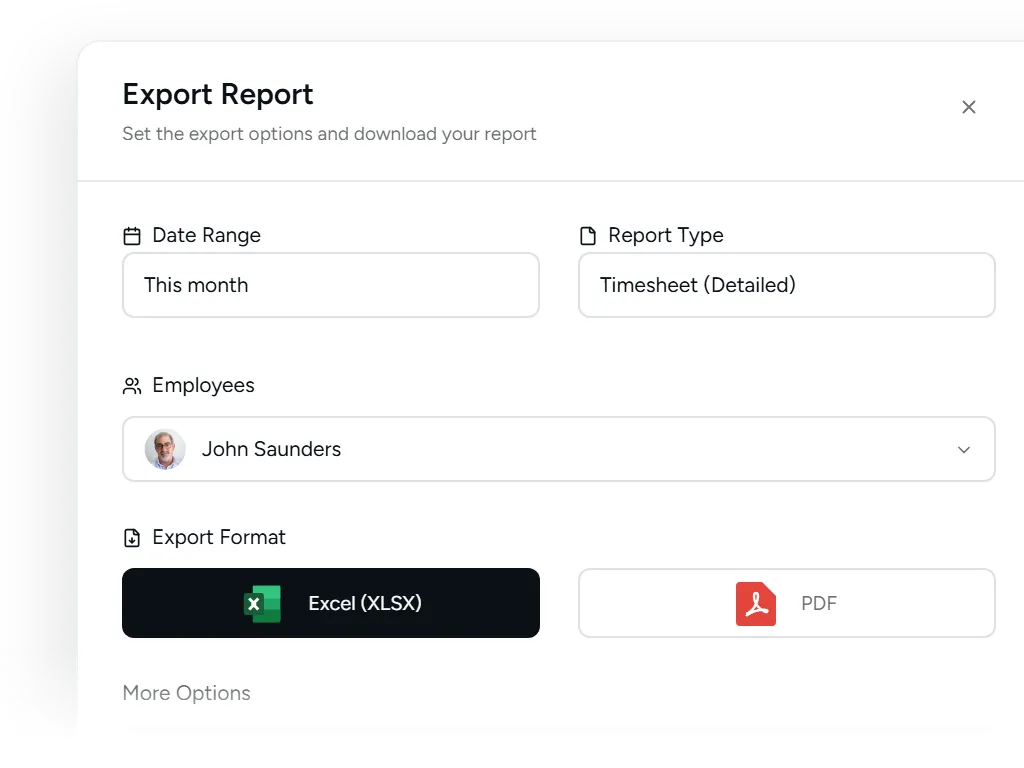This screenshot has height=768, width=1024.
Task: Expand the More Options section
Action: point(187,693)
